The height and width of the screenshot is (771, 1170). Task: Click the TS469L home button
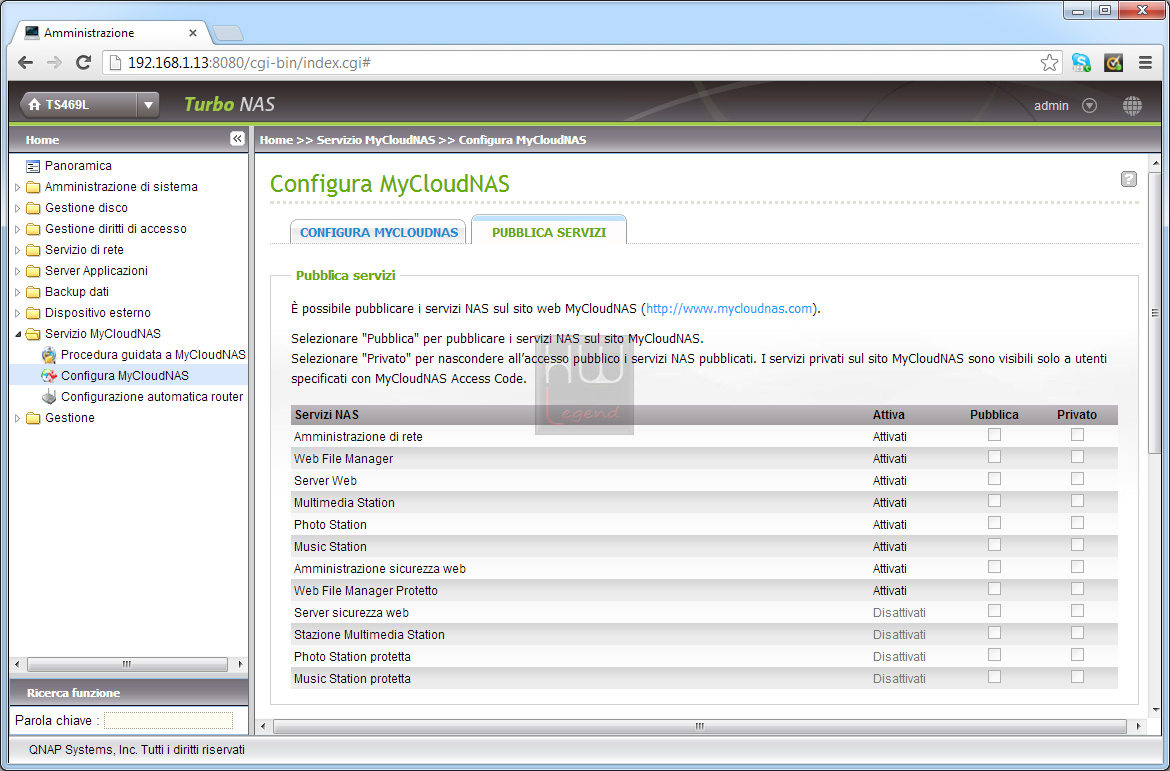78,105
